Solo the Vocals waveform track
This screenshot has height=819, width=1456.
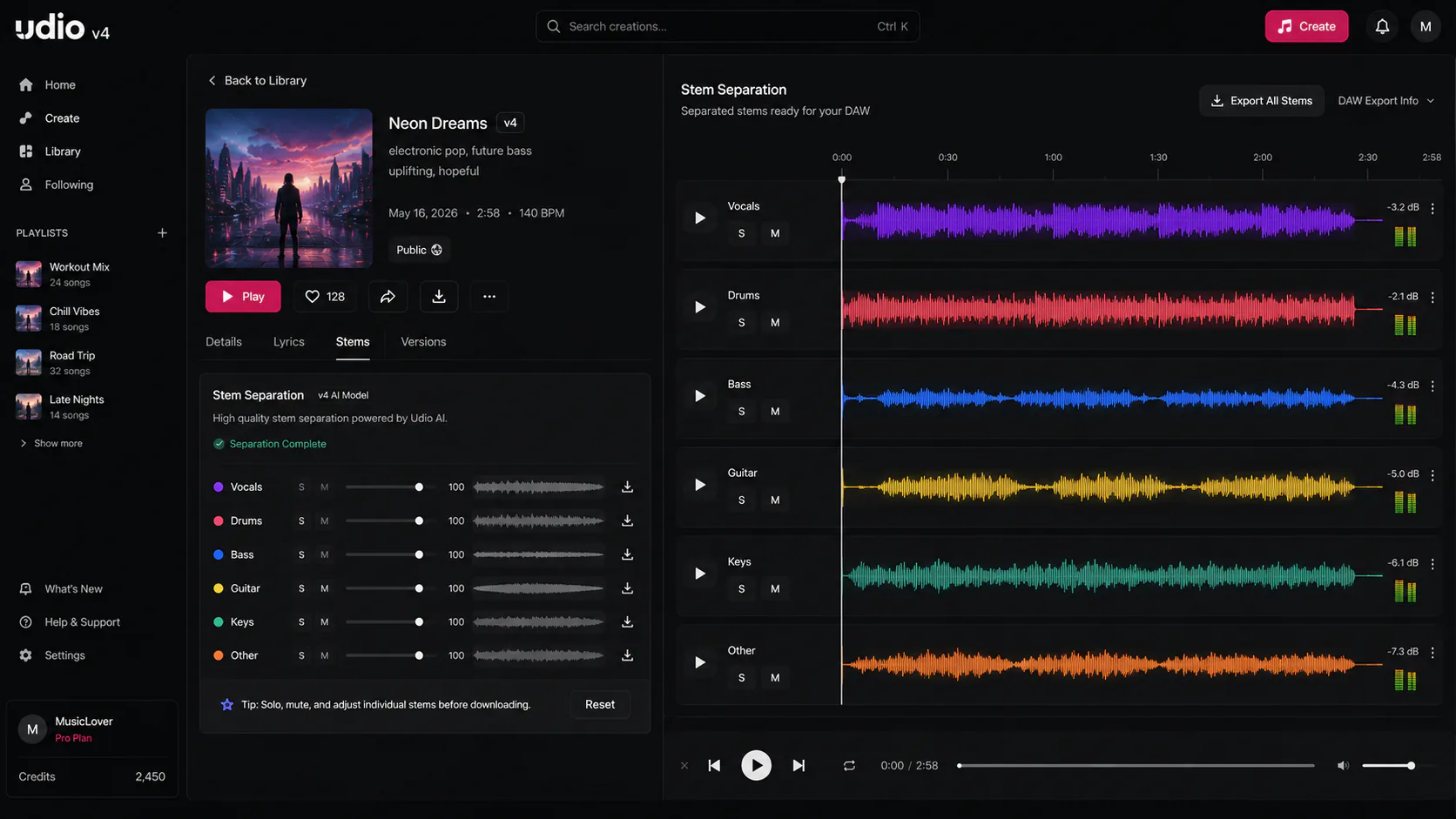(741, 233)
